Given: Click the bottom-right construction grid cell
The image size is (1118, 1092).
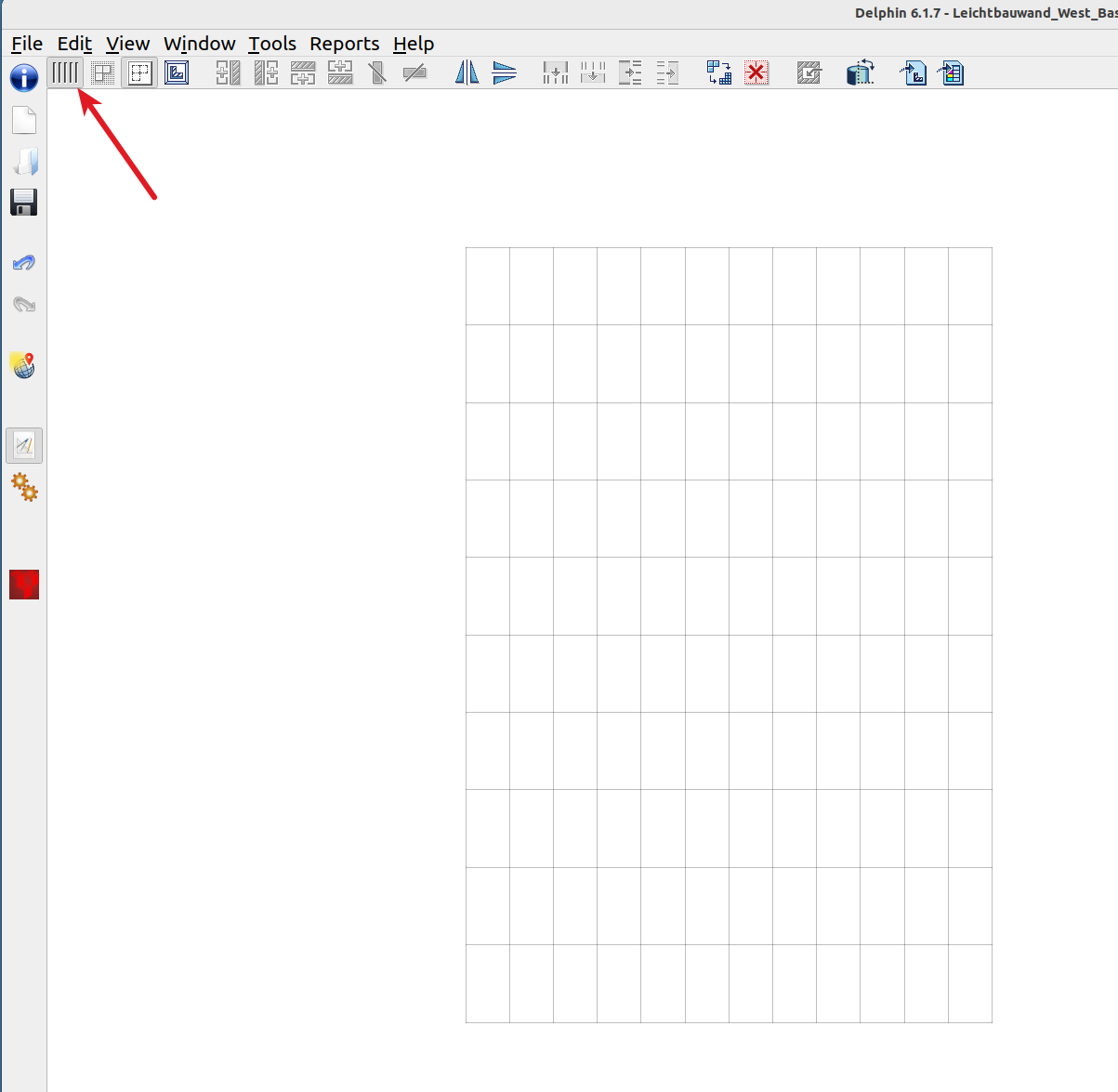Looking at the screenshot, I should (970, 983).
